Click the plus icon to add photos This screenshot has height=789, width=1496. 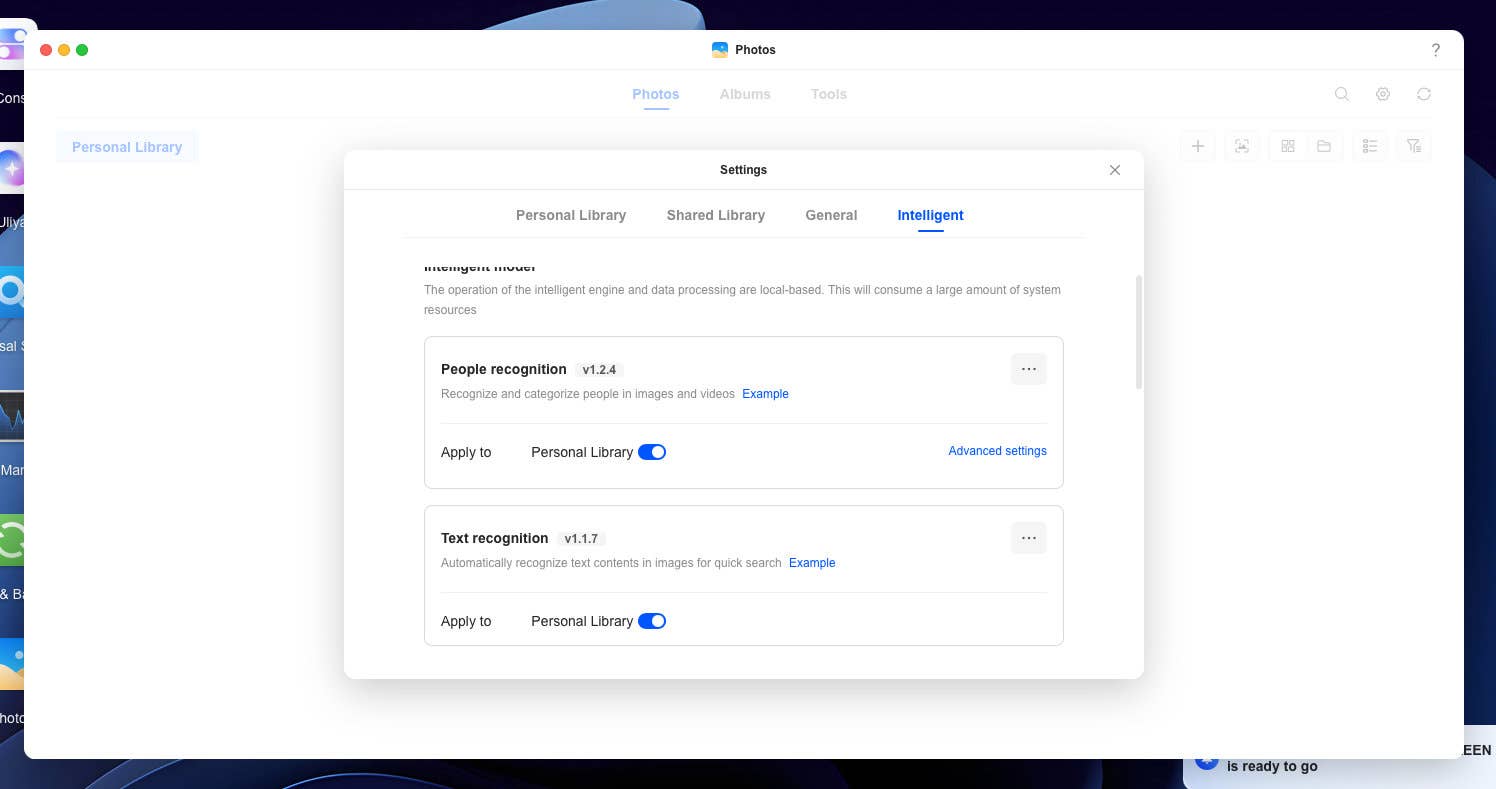pyautogui.click(x=1198, y=146)
